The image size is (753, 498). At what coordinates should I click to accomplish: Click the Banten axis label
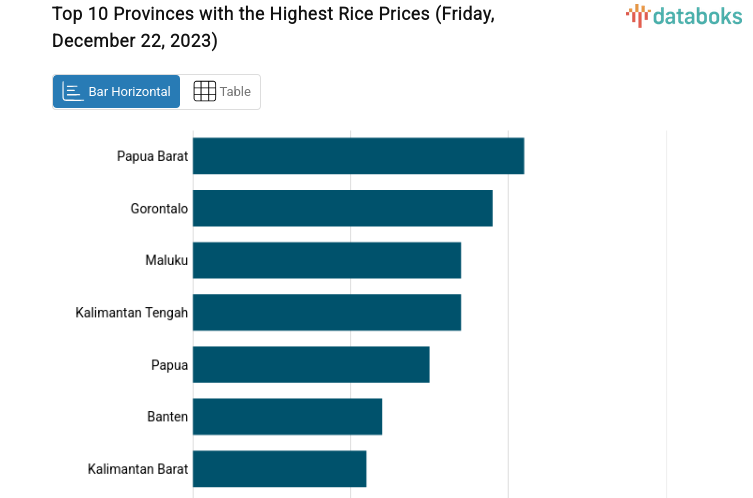tap(167, 416)
